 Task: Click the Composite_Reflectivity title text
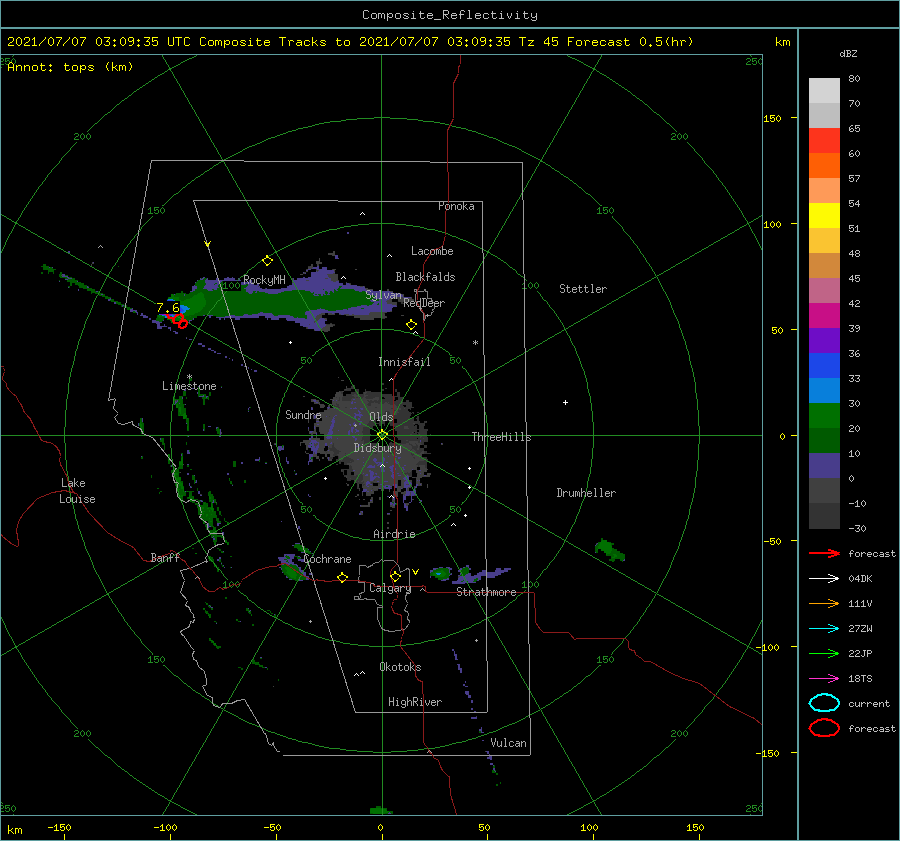(x=450, y=15)
